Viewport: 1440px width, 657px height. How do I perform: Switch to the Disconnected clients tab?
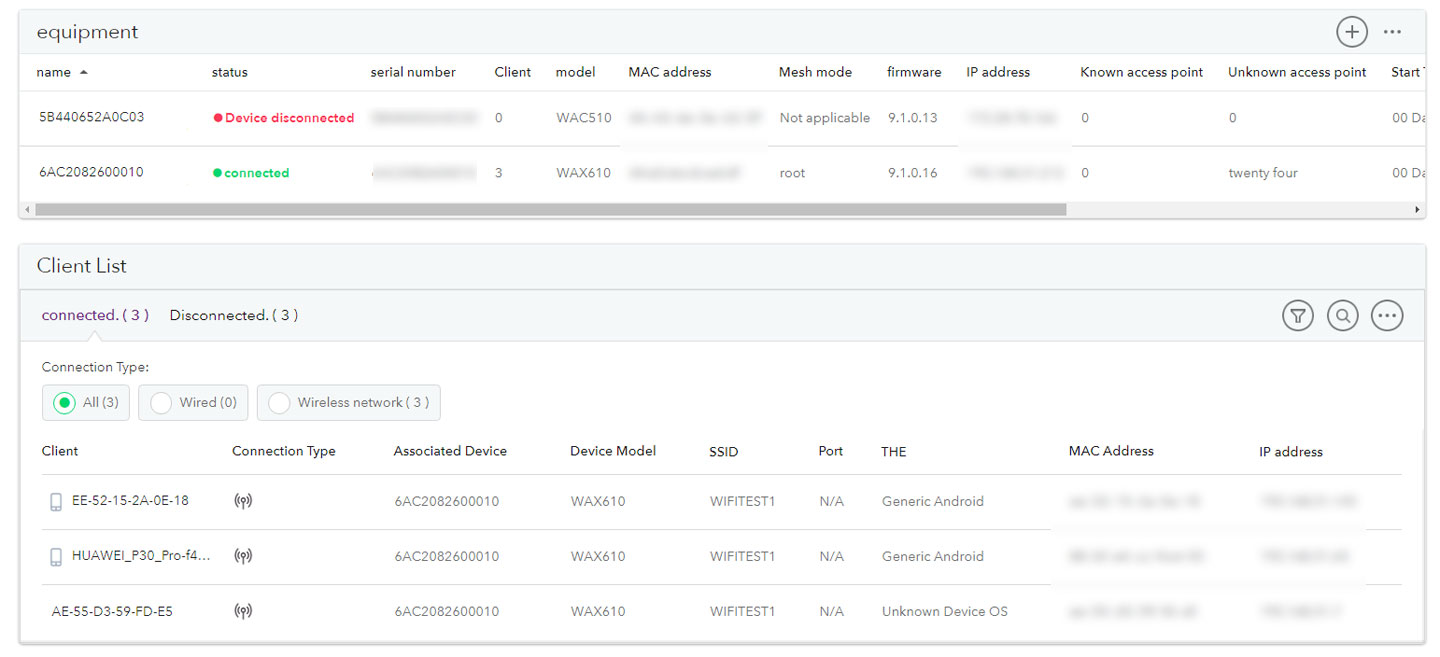(x=233, y=314)
